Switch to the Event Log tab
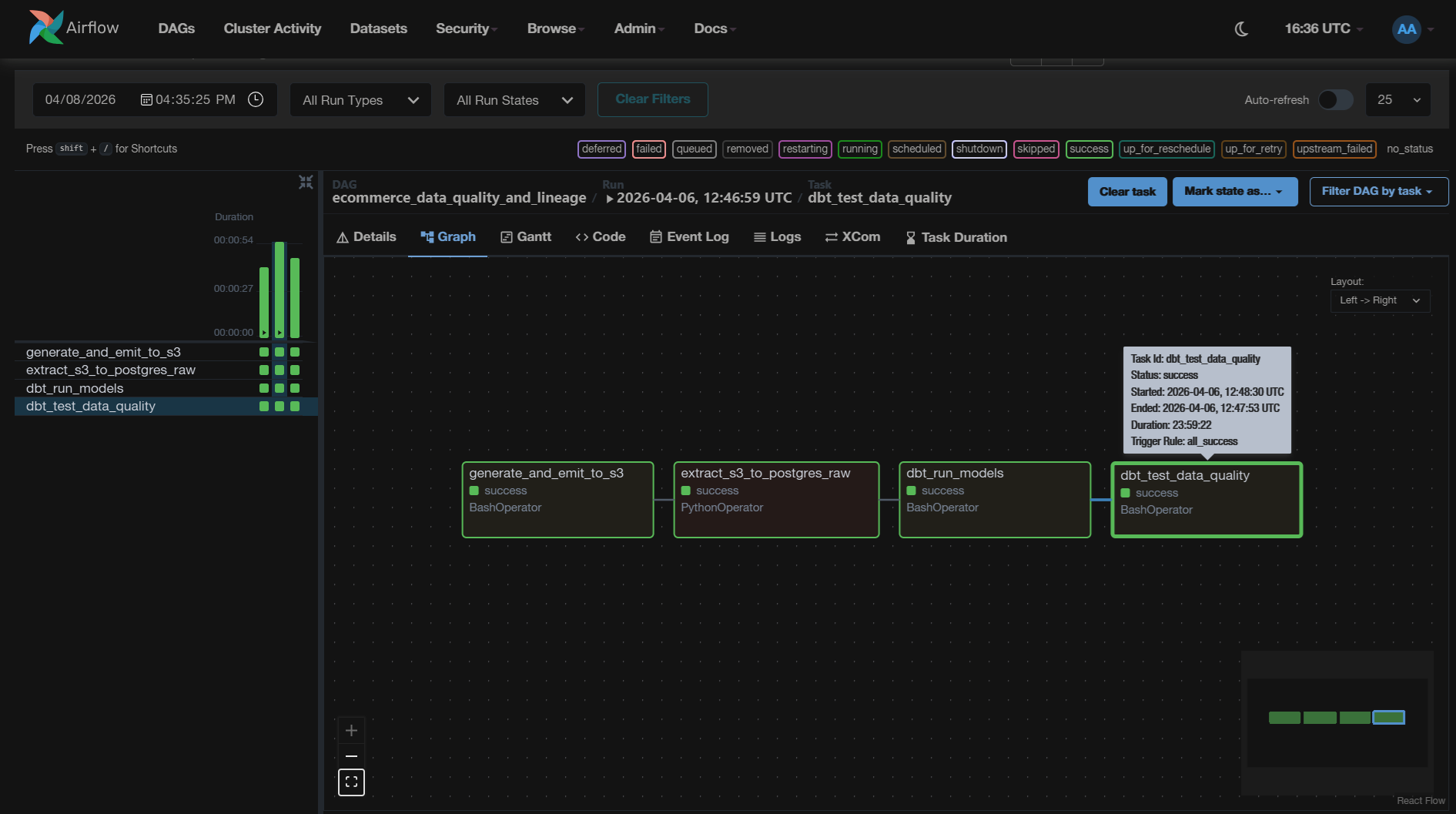 (689, 237)
